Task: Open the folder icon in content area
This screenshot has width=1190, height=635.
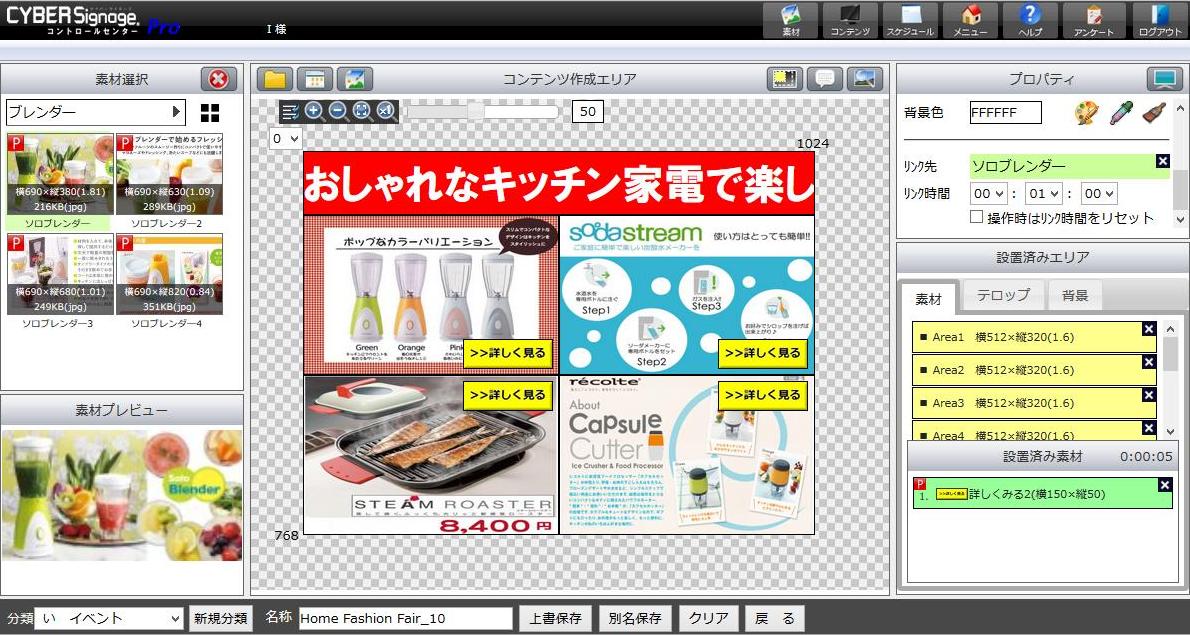Action: click(275, 79)
